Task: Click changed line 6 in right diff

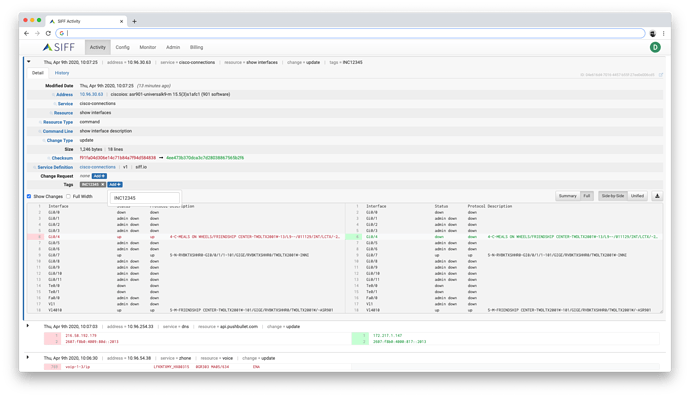Action: (x=503, y=237)
